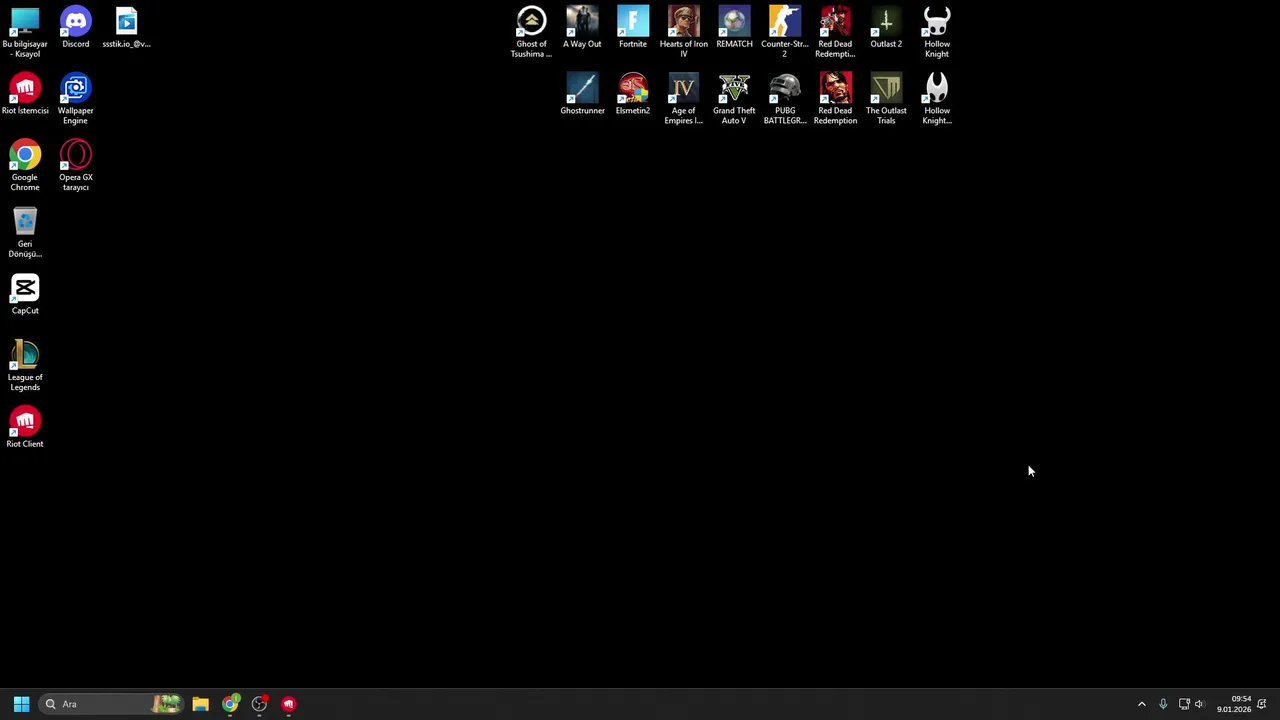Click the microphone tray icon

click(x=1163, y=704)
